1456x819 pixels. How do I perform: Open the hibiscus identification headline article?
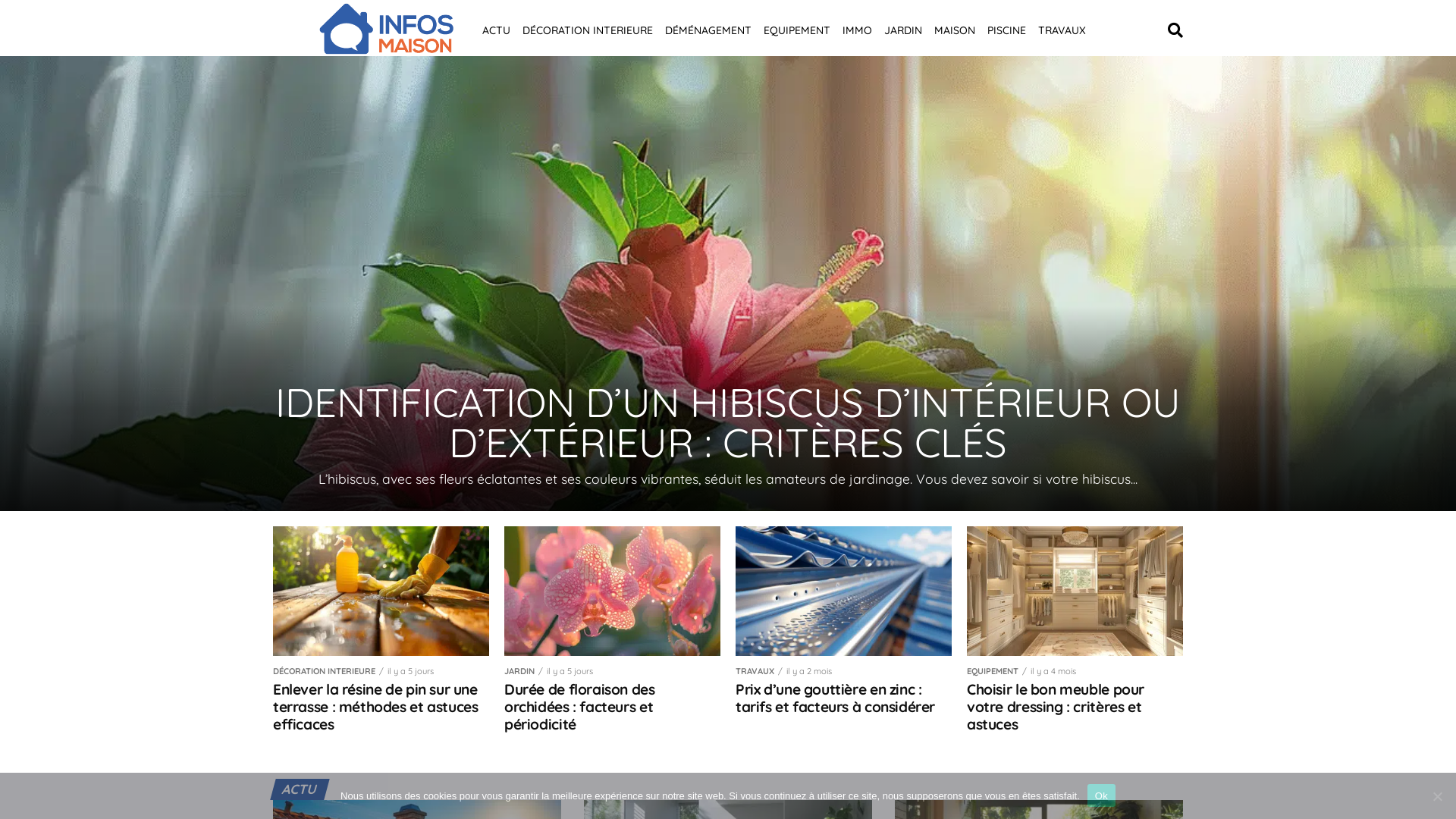click(x=728, y=423)
